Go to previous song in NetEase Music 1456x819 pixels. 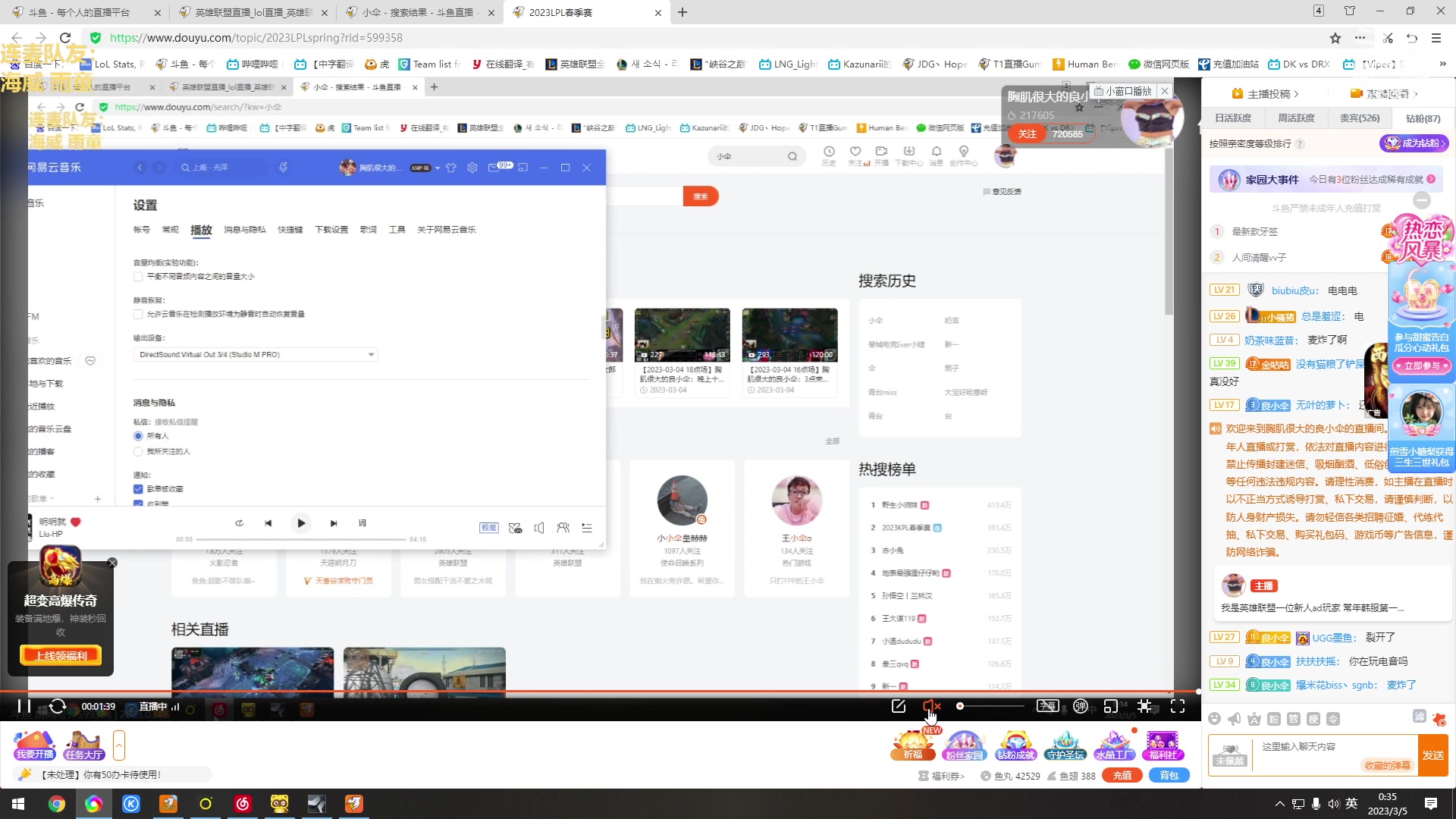click(268, 523)
